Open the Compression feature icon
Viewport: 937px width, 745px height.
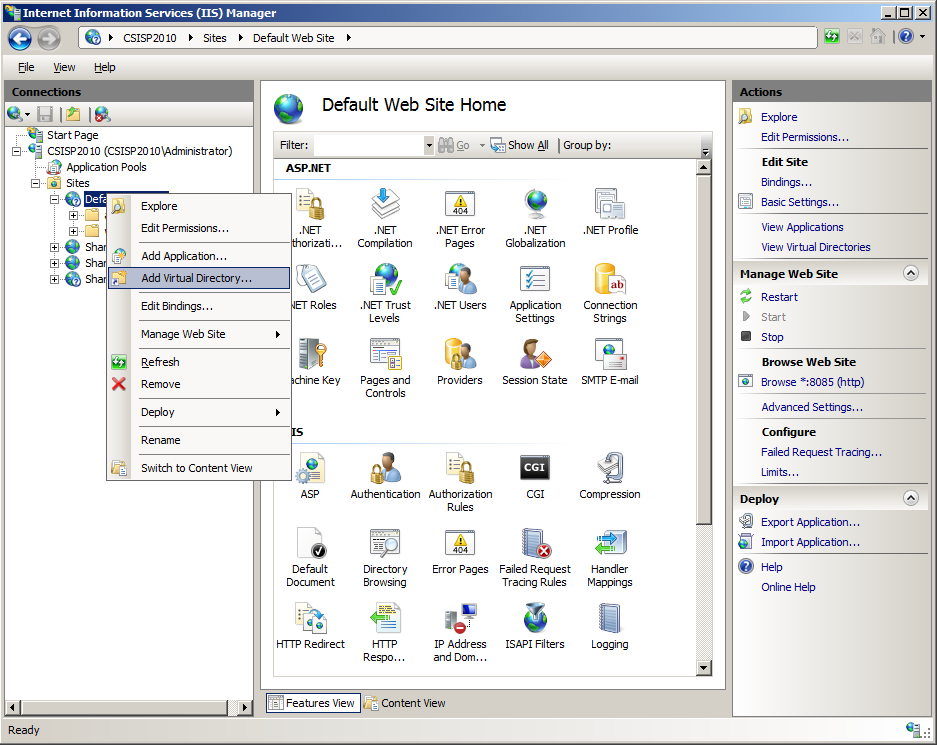click(610, 468)
